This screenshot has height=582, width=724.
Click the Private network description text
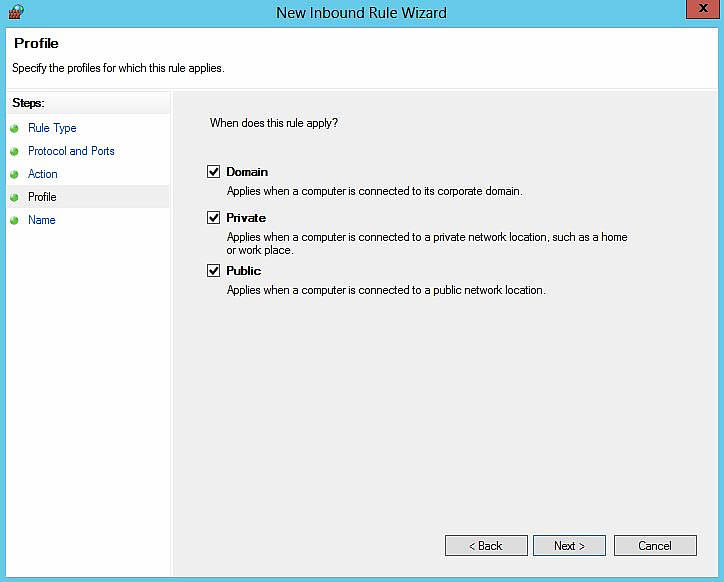click(x=426, y=243)
